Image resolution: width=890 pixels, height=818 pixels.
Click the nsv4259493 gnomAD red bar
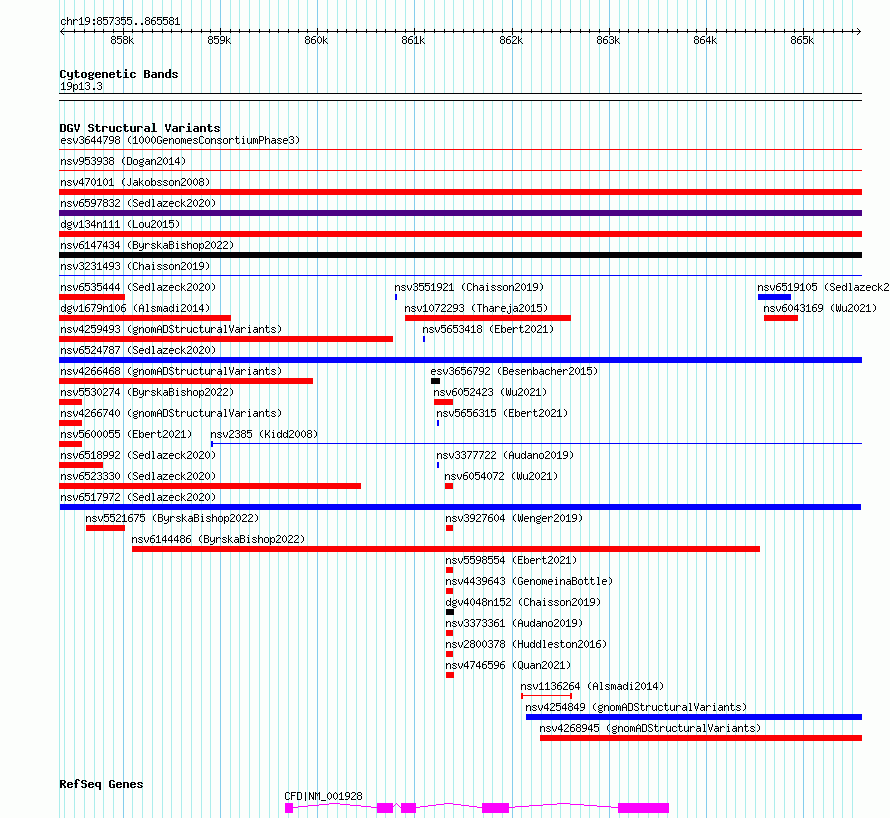click(x=226, y=339)
